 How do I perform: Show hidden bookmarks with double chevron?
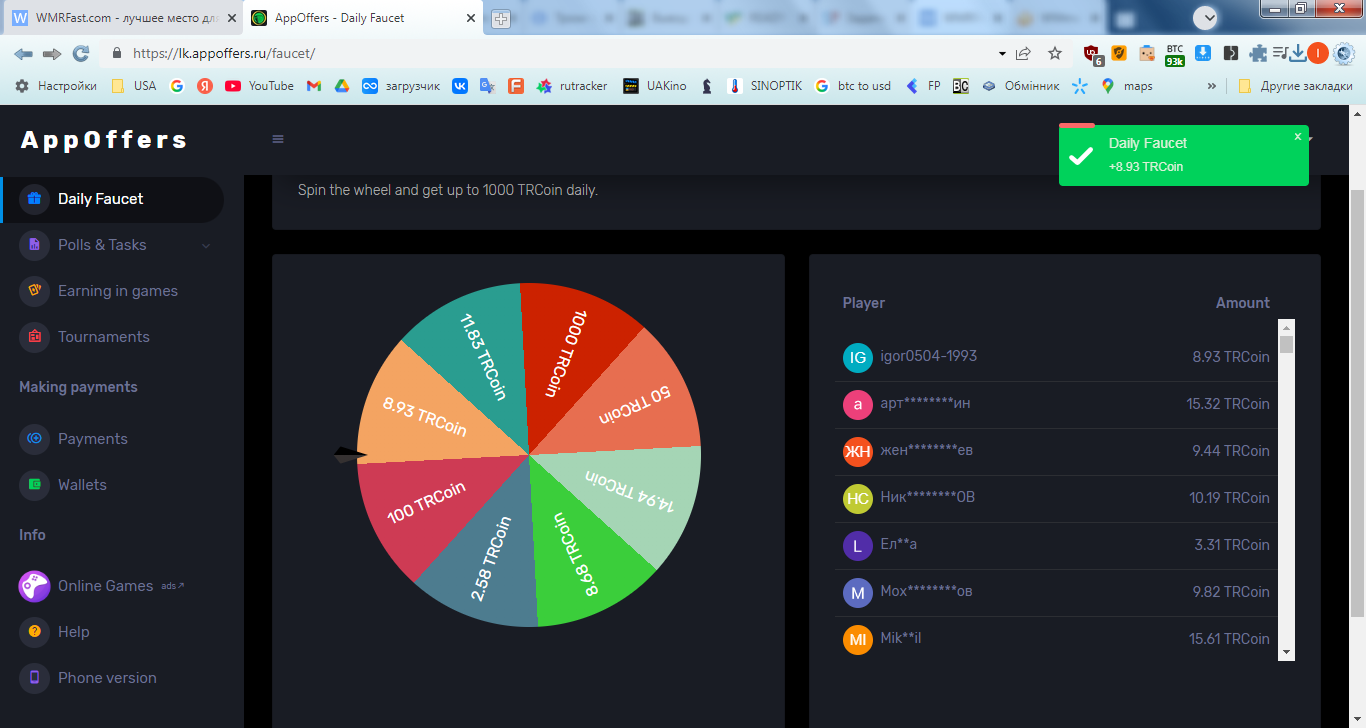1213,86
